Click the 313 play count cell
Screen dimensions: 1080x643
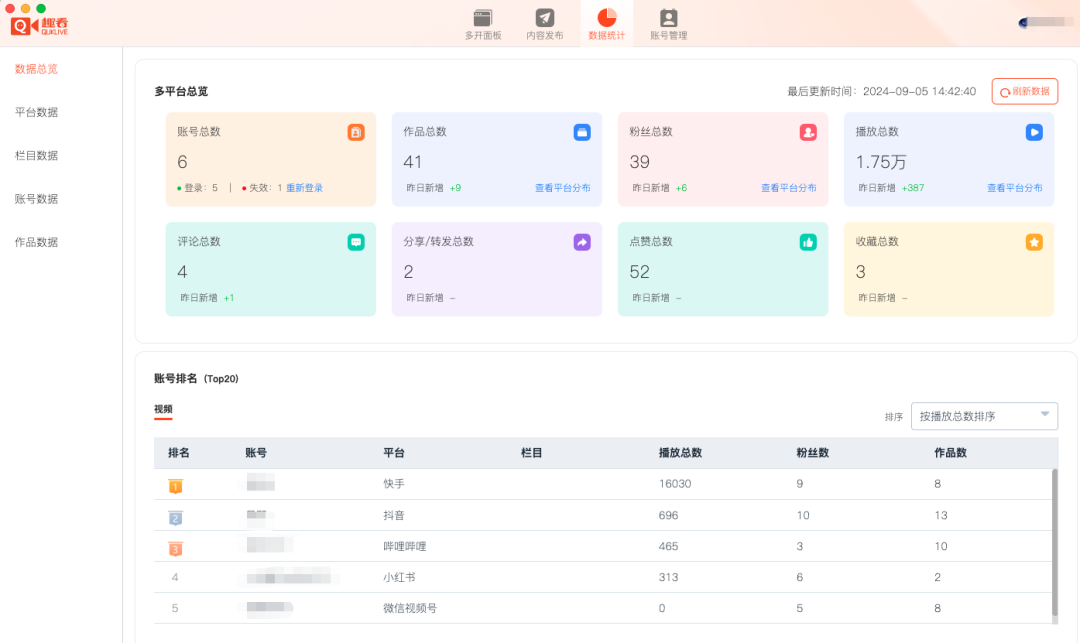(668, 577)
